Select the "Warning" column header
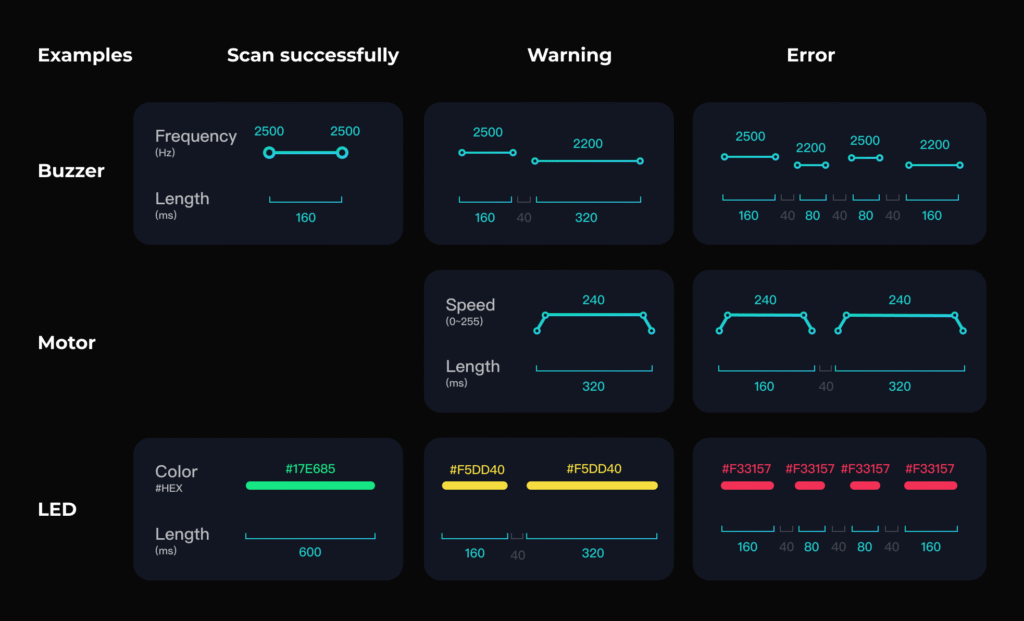Image resolution: width=1024 pixels, height=621 pixels. [x=569, y=55]
